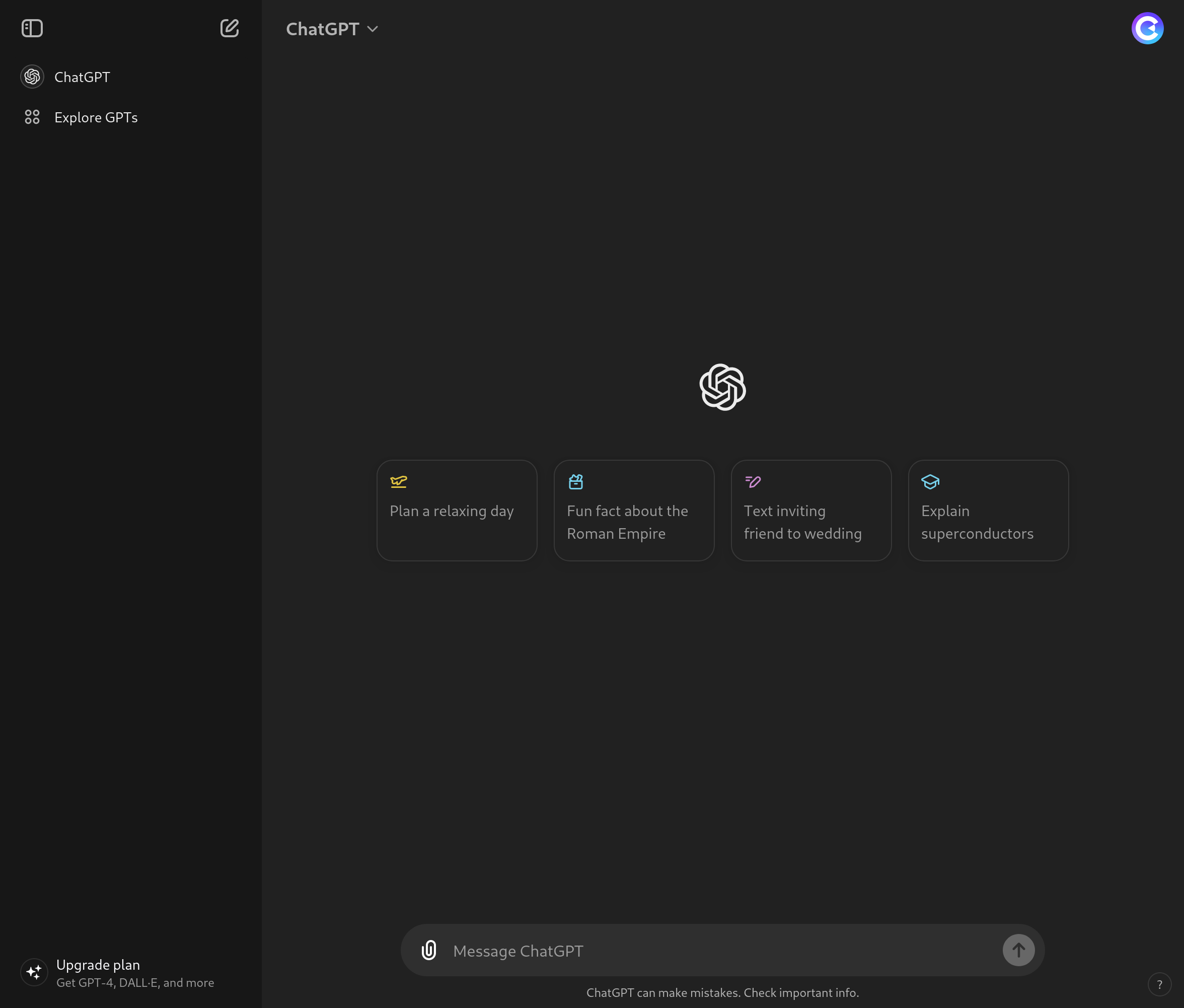Click the ChatGPT logo icon in sidebar
This screenshot has width=1184, height=1008.
(x=32, y=77)
